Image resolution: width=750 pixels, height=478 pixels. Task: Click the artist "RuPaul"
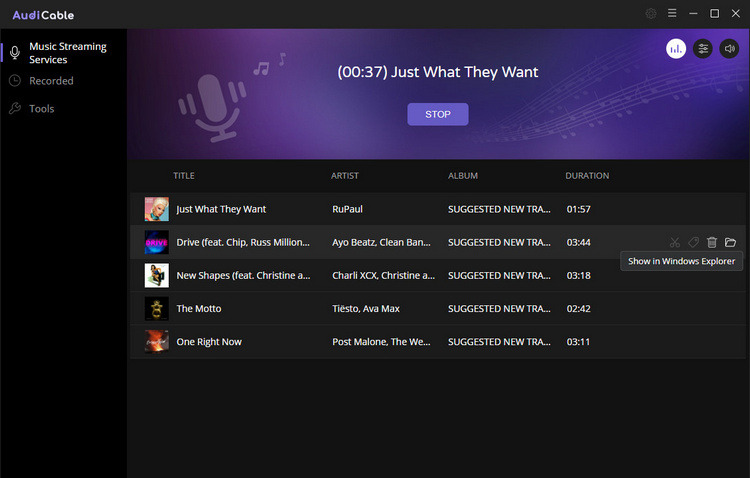pos(347,209)
